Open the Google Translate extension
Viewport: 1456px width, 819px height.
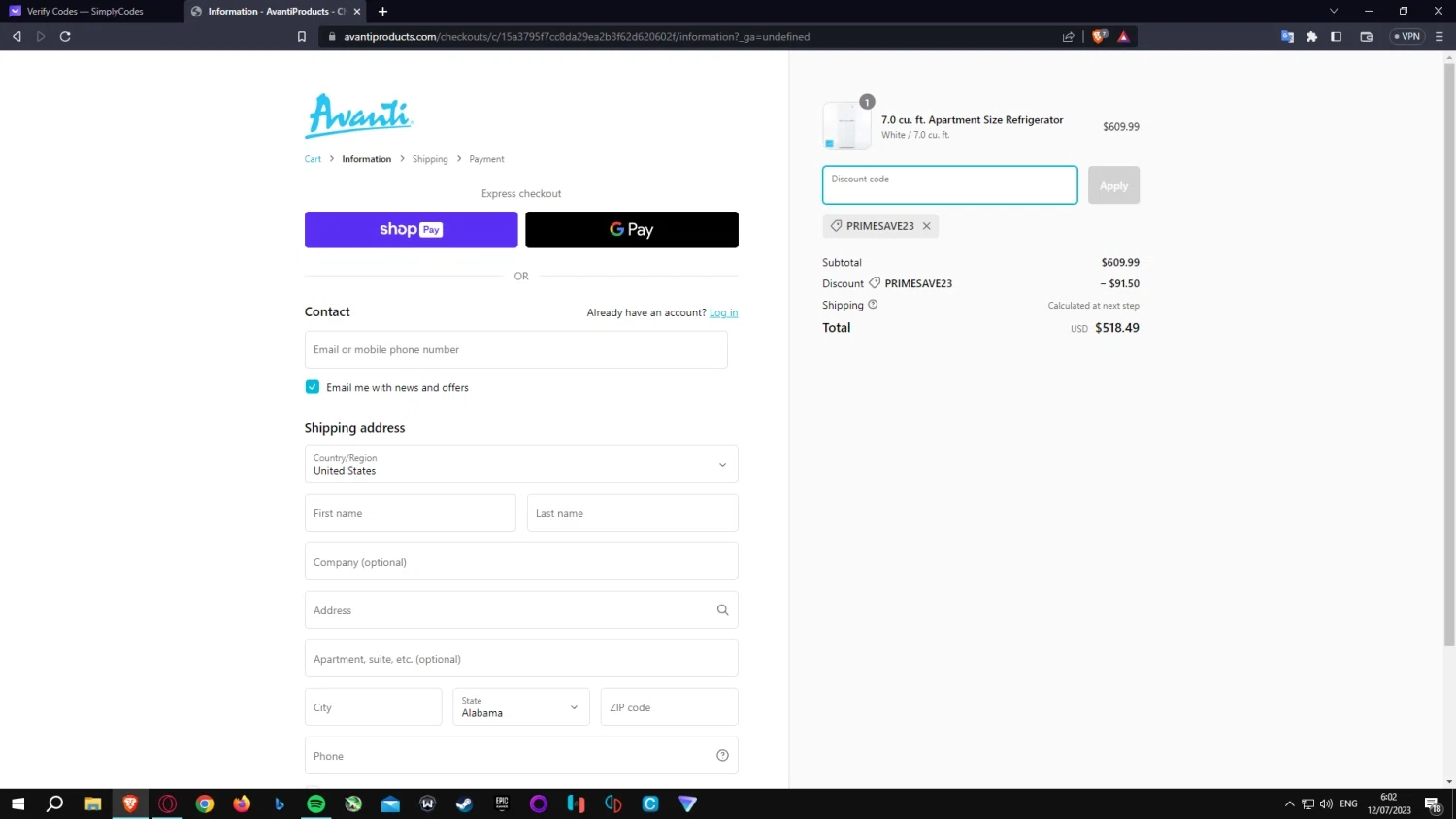pos(1287,37)
